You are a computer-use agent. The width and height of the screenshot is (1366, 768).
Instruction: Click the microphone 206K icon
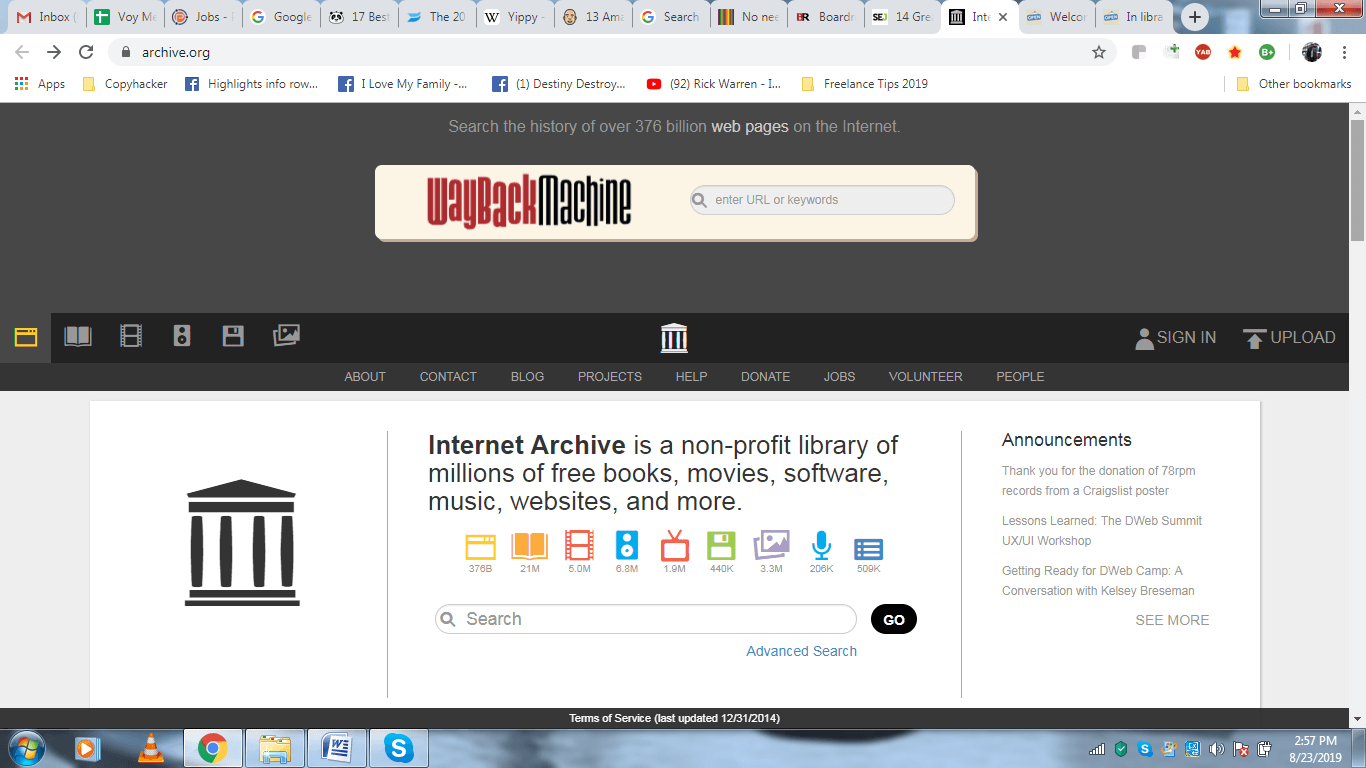(821, 545)
